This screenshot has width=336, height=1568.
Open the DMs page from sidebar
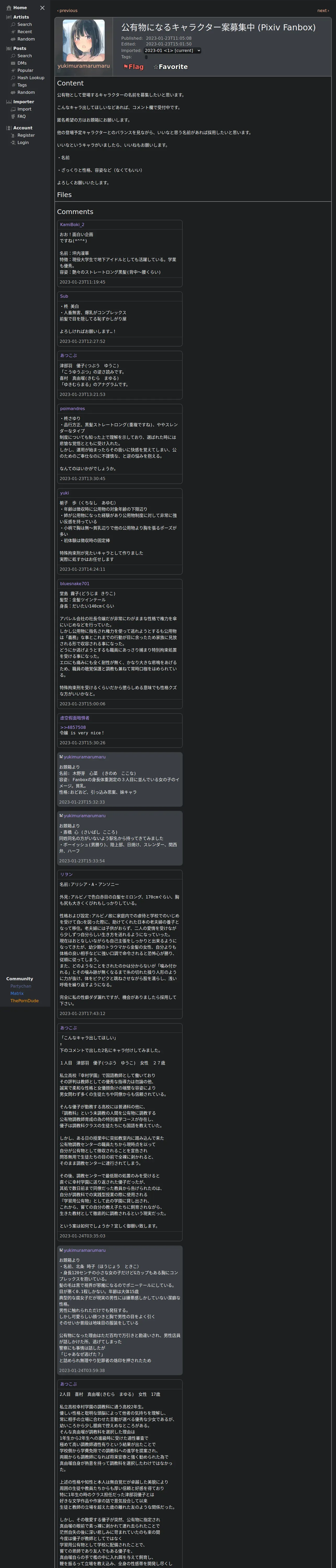[22, 63]
